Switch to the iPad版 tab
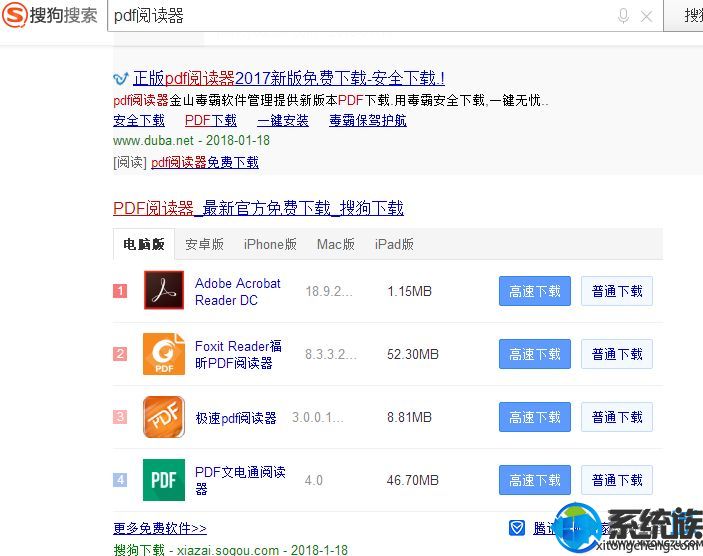This screenshot has height=556, width=703. tap(394, 244)
